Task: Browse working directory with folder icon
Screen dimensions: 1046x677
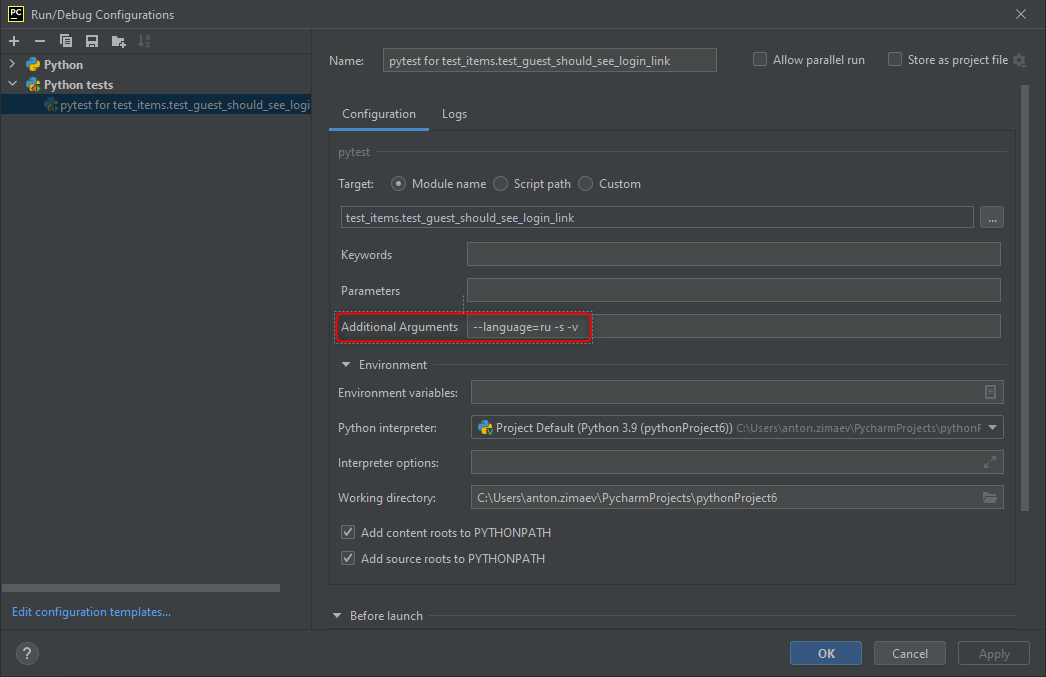Action: [x=990, y=498]
